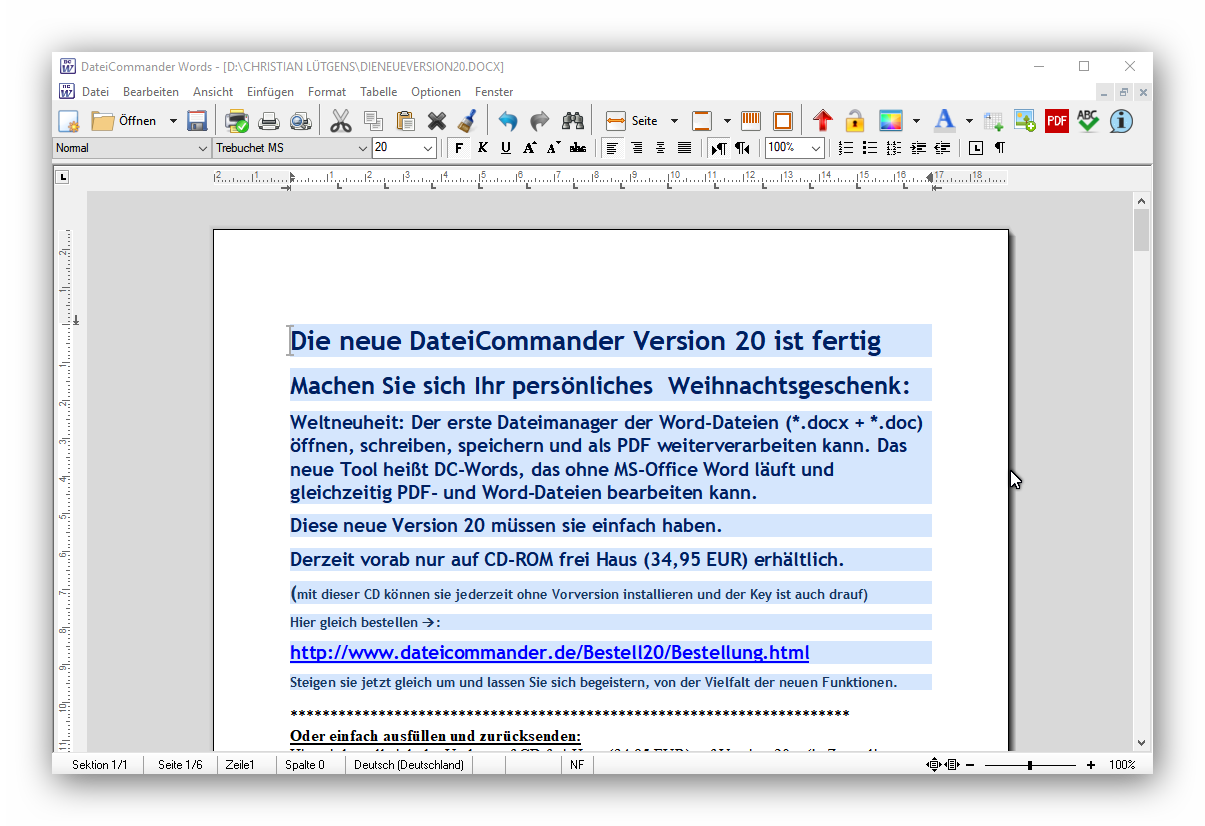Run the ABC spell check
The image size is (1205, 826).
1088,121
